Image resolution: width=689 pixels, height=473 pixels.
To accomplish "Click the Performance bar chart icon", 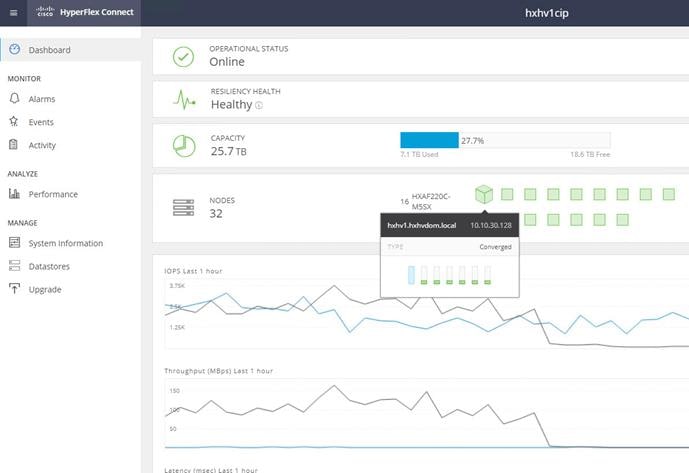I will (15, 193).
